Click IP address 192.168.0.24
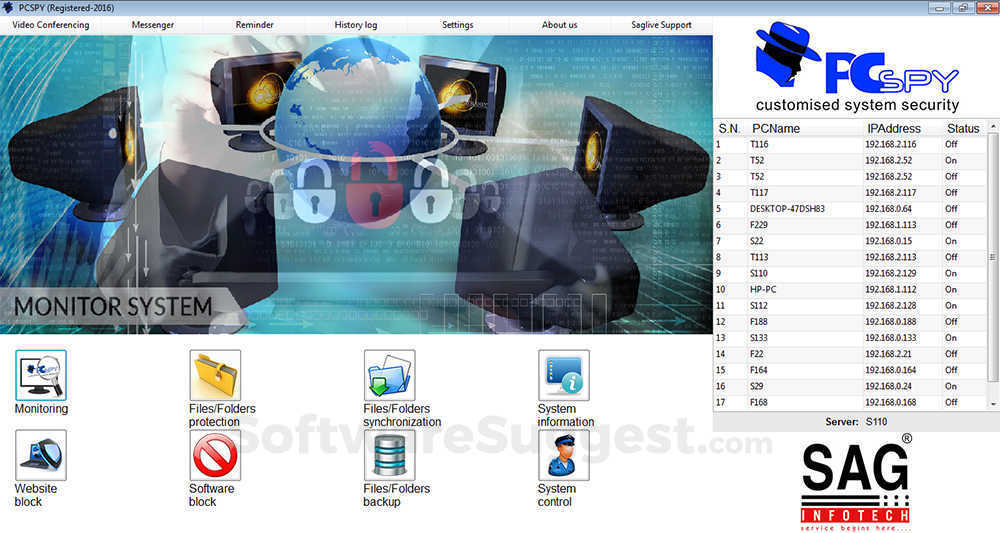Screen dimensions: 1000x533 click(x=888, y=386)
